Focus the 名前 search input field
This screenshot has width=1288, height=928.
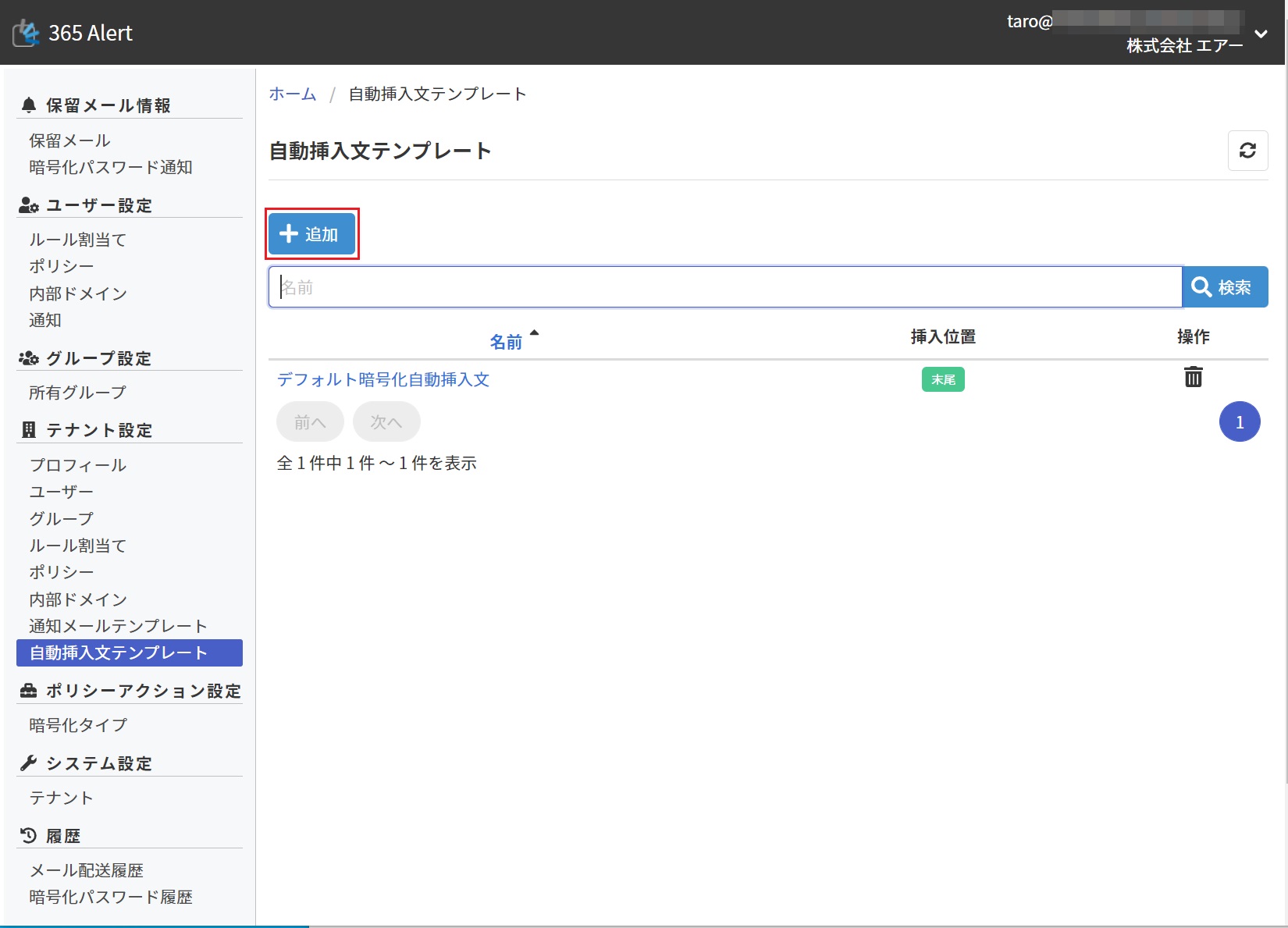724,287
